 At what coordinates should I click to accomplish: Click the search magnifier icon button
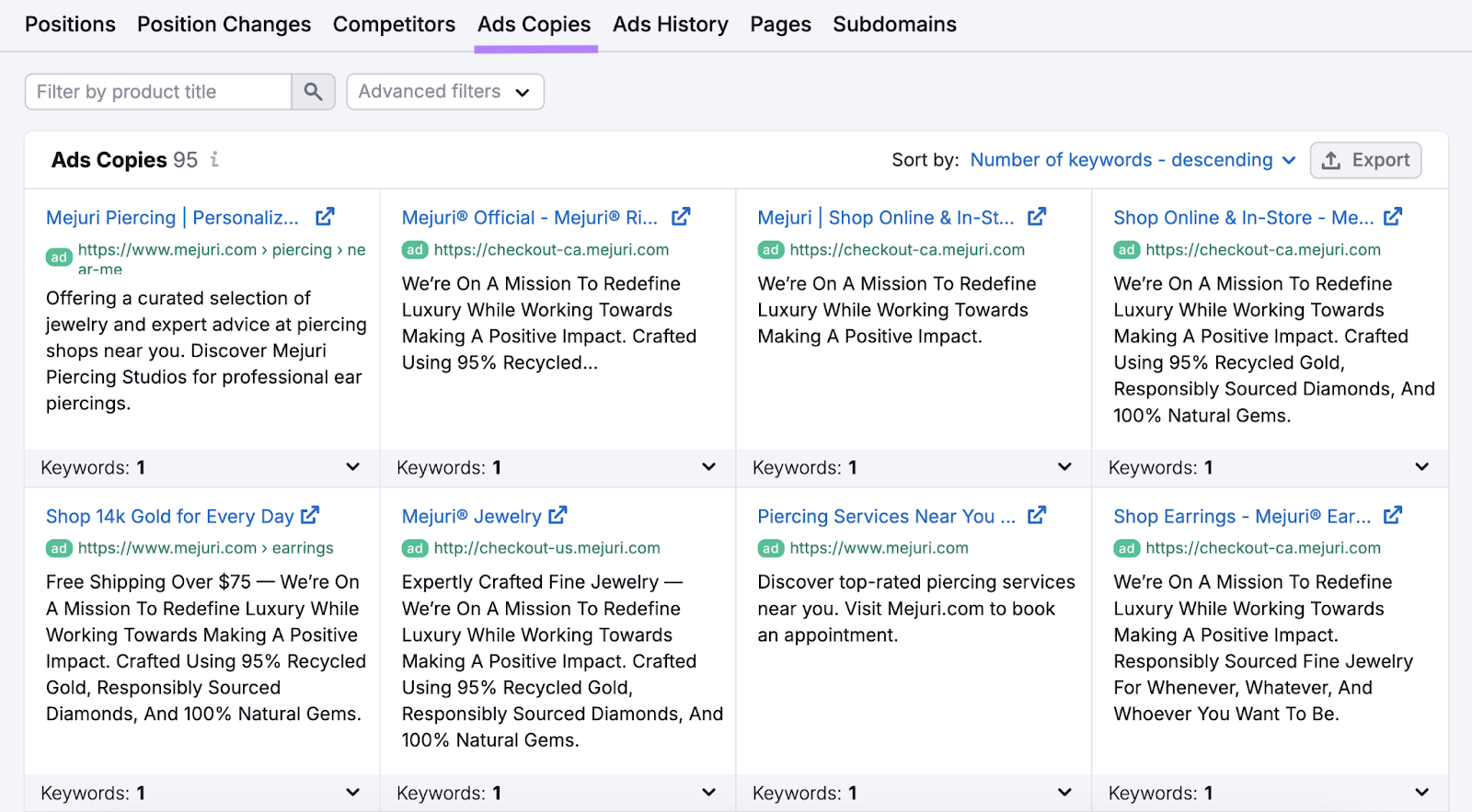(x=313, y=92)
